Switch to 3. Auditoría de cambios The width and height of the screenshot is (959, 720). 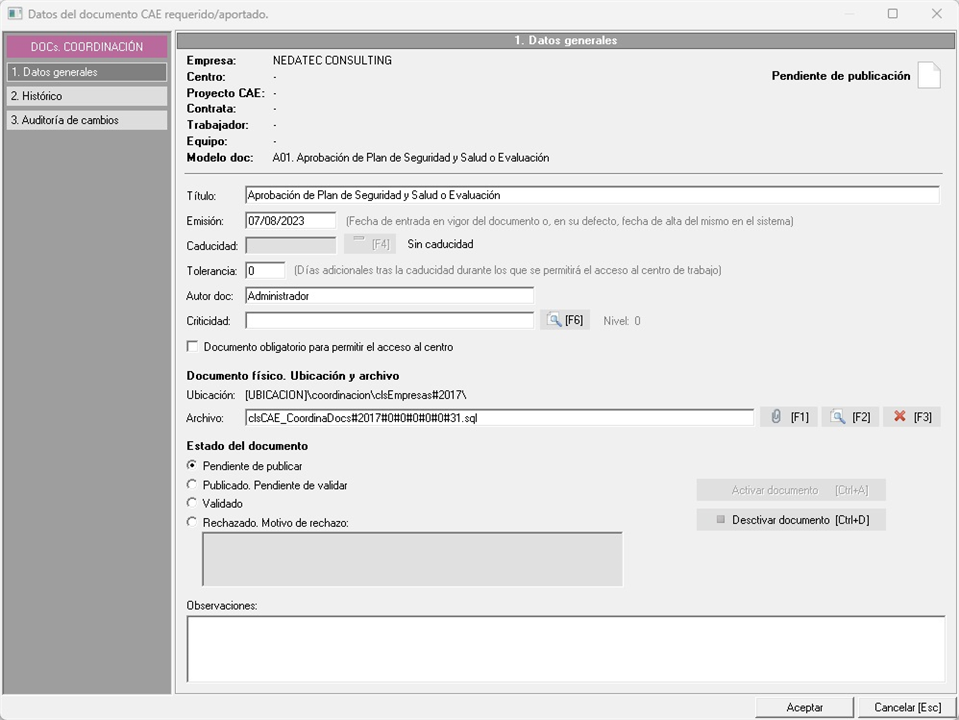(x=86, y=120)
